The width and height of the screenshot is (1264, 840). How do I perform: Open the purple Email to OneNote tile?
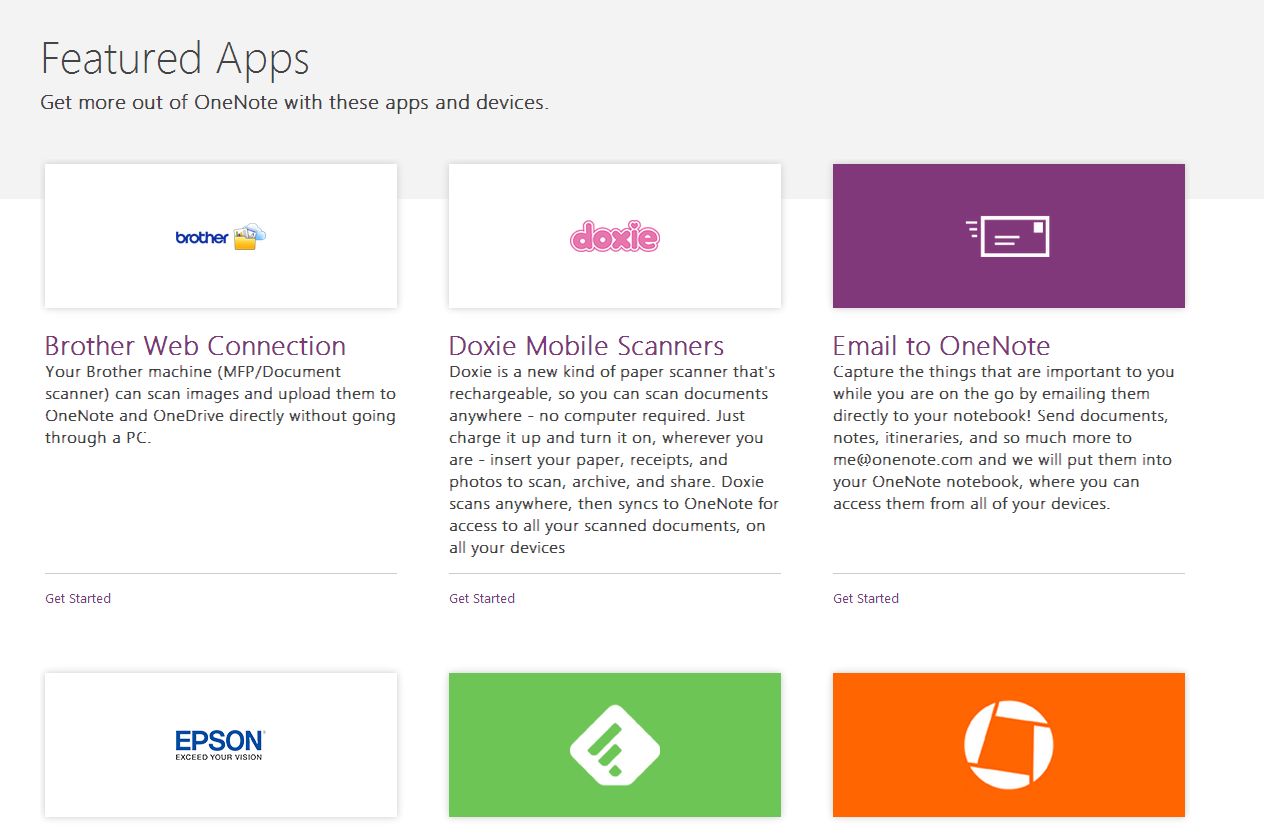[1009, 236]
